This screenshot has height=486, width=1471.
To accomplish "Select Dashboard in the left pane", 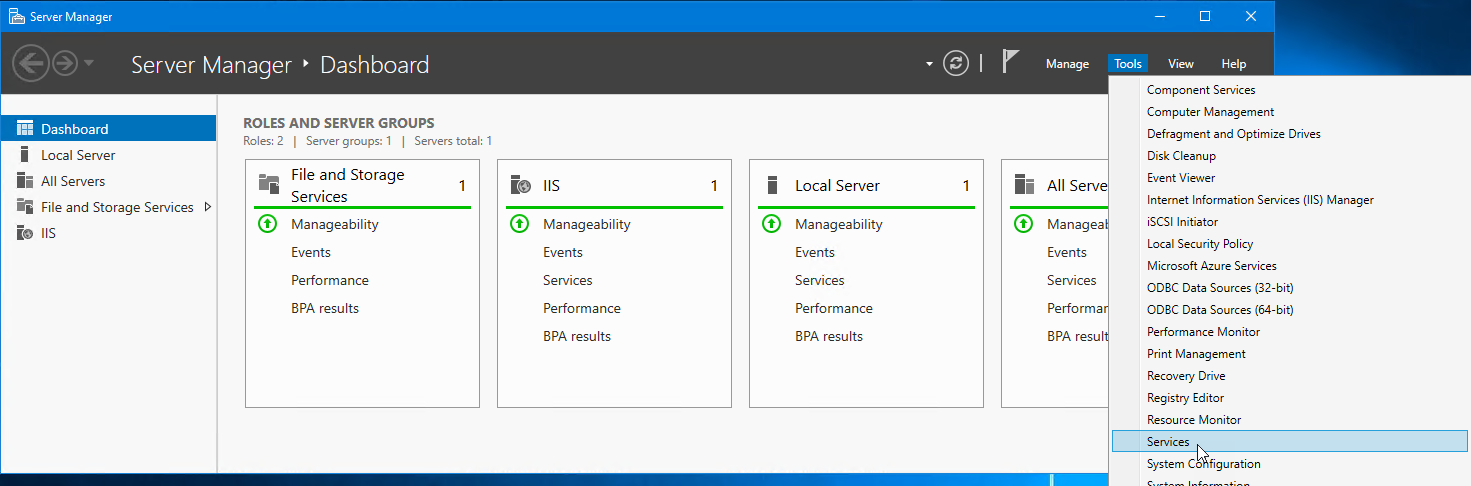I will [x=108, y=129].
